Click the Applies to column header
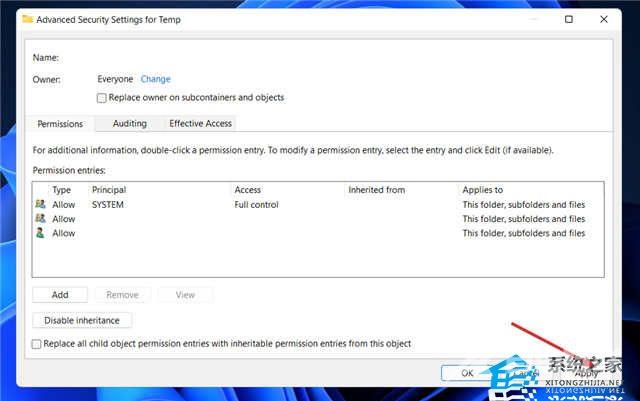The height and width of the screenshot is (401, 640). [482, 189]
